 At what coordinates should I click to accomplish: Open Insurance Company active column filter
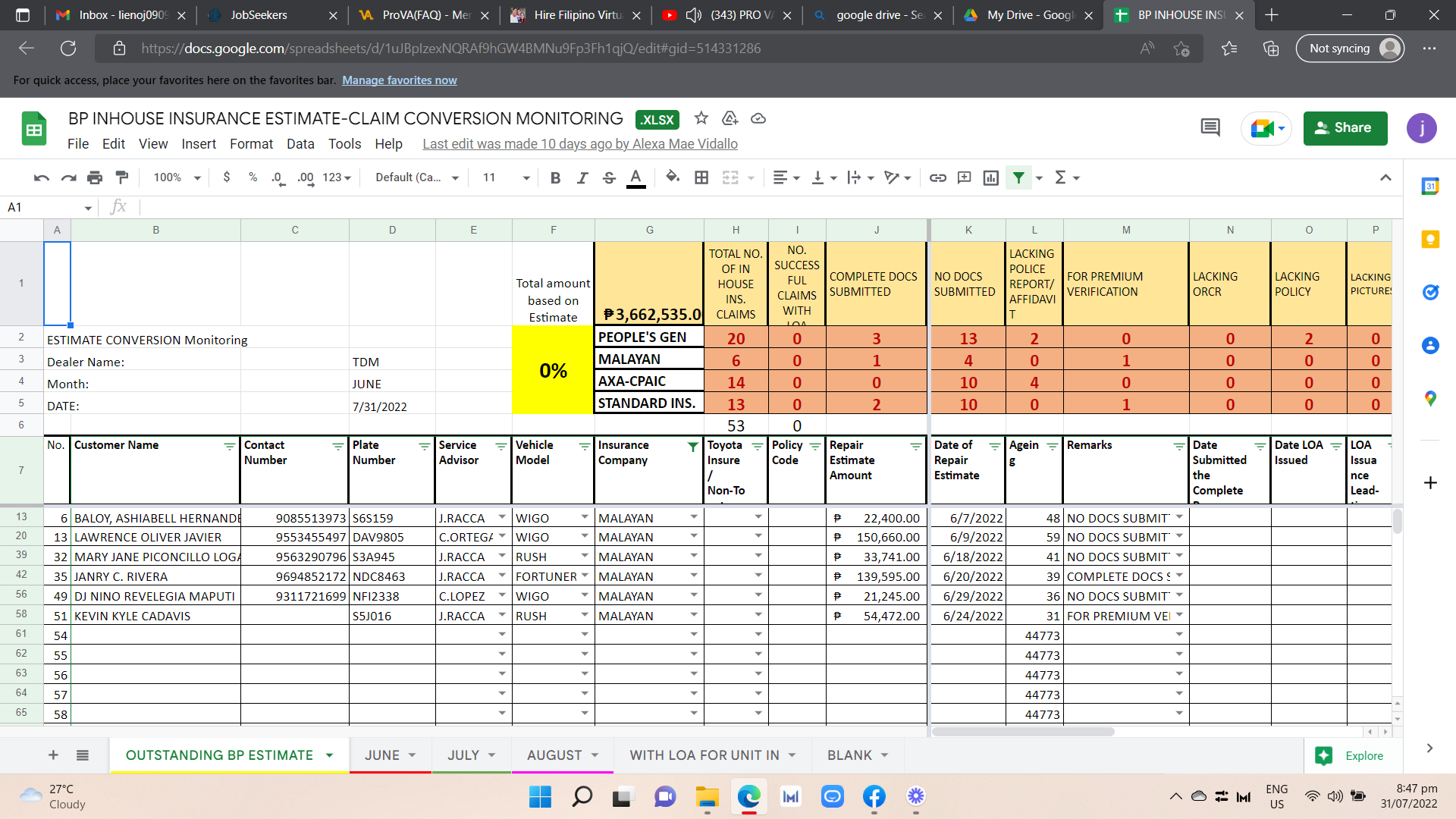click(x=692, y=447)
